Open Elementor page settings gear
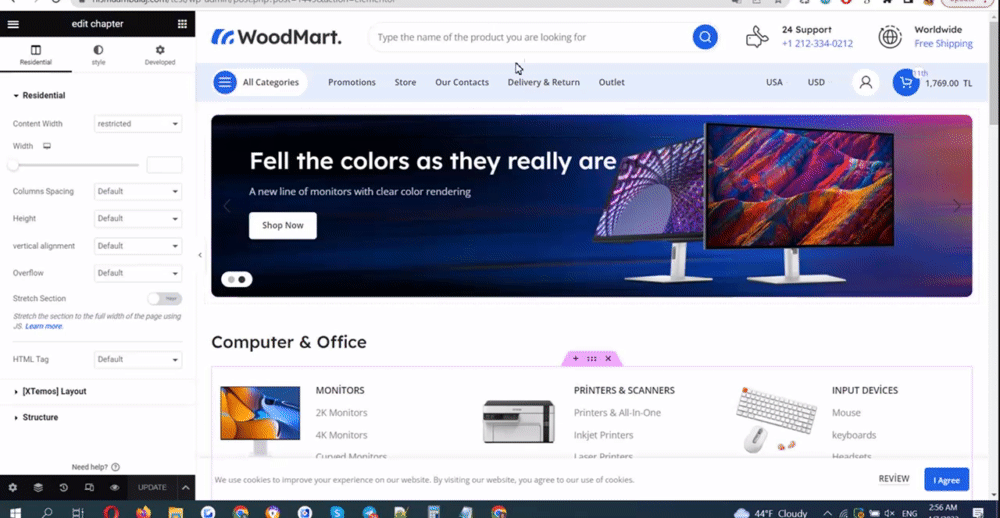Screen dimensions: 1000x518 point(13,487)
